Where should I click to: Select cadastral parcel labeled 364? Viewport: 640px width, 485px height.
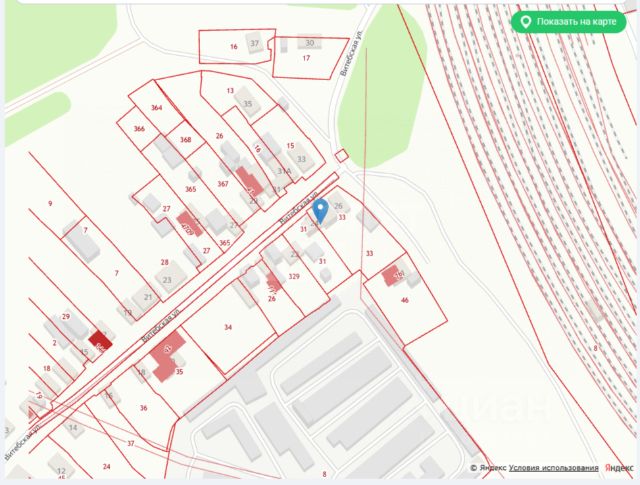click(x=156, y=108)
